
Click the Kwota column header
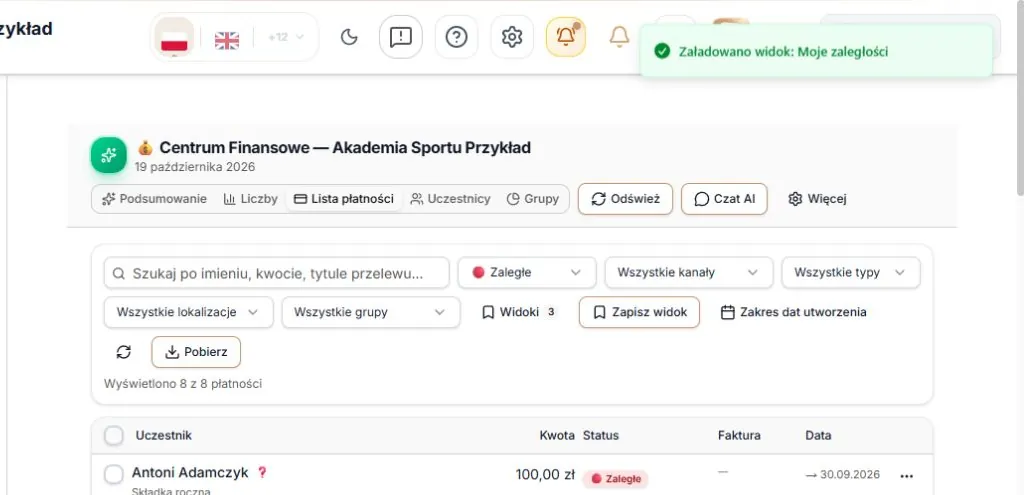[557, 436]
